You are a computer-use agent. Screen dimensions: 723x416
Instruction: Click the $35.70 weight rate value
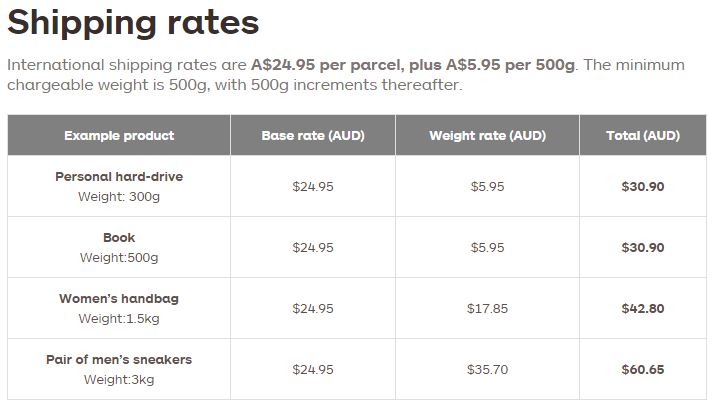tap(487, 369)
